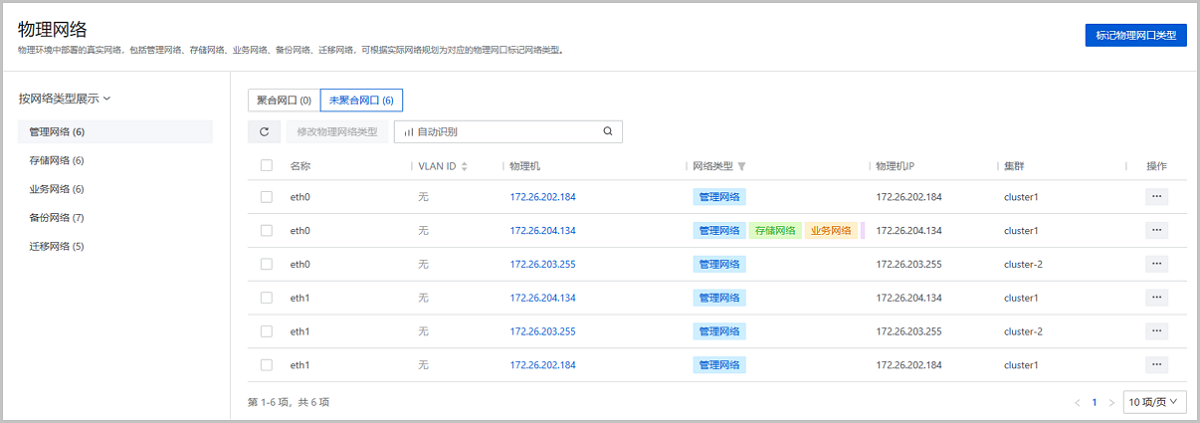
Task: Open the network type filter icon
Action: [x=742, y=166]
